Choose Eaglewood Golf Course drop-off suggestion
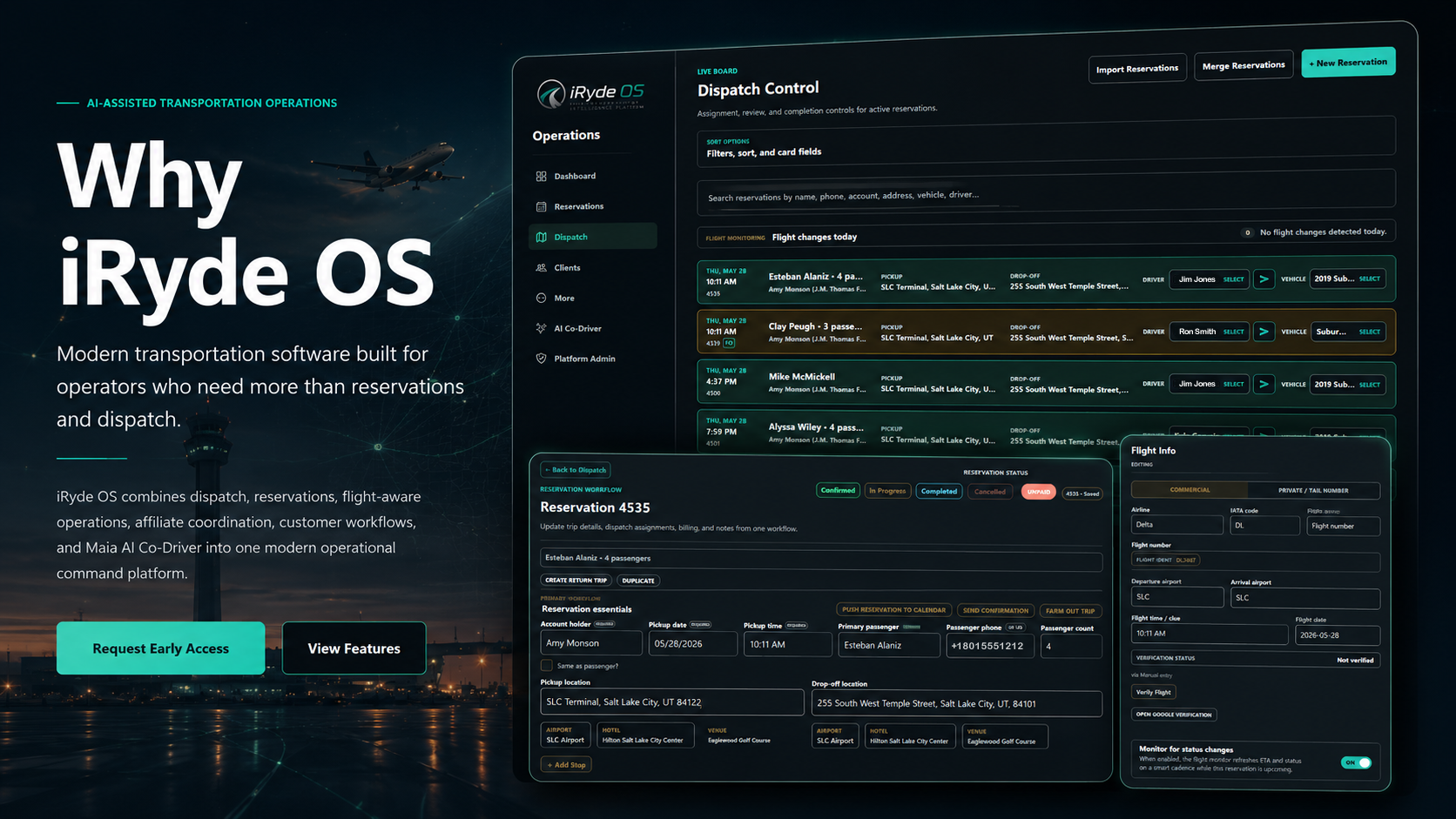This screenshot has height=819, width=1456. [1005, 737]
